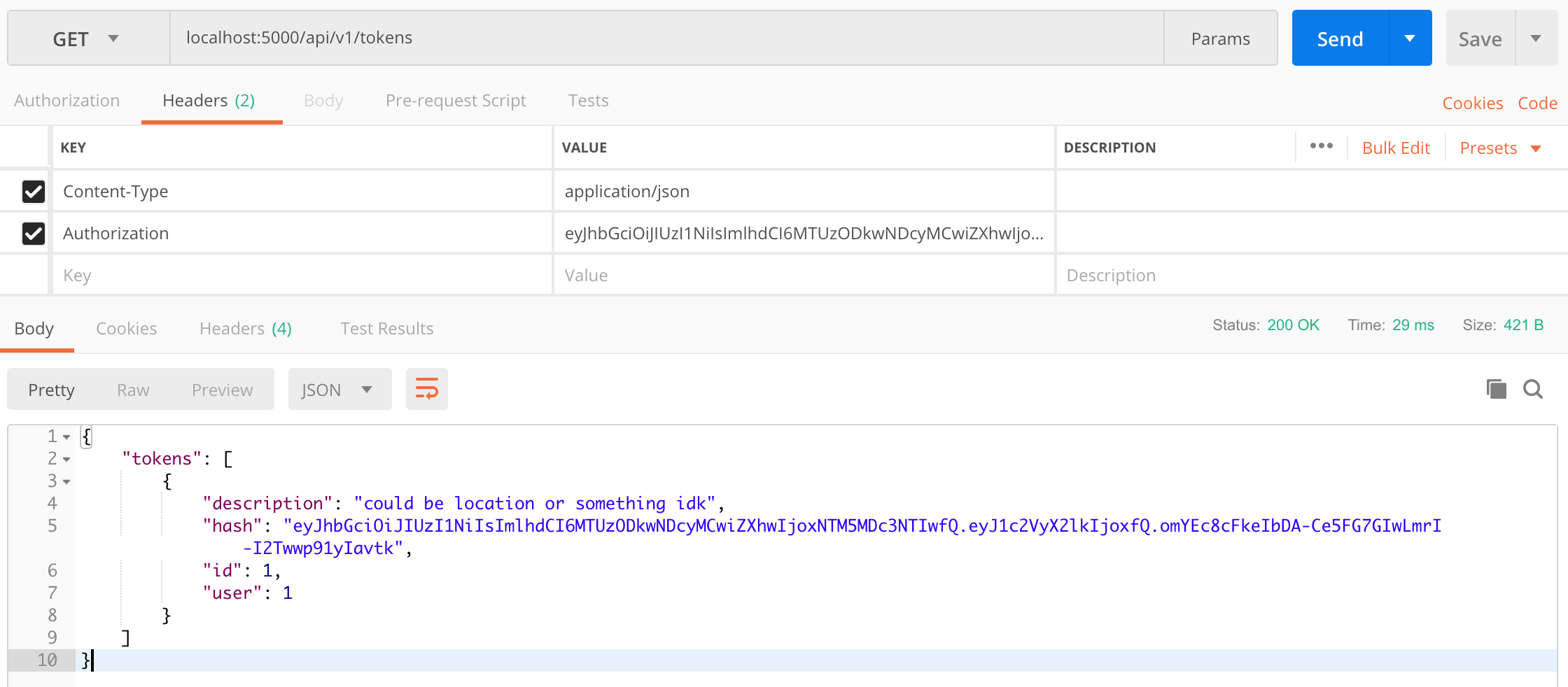The height and width of the screenshot is (687, 1568).
Task: Switch to Pretty view
Action: tap(51, 390)
